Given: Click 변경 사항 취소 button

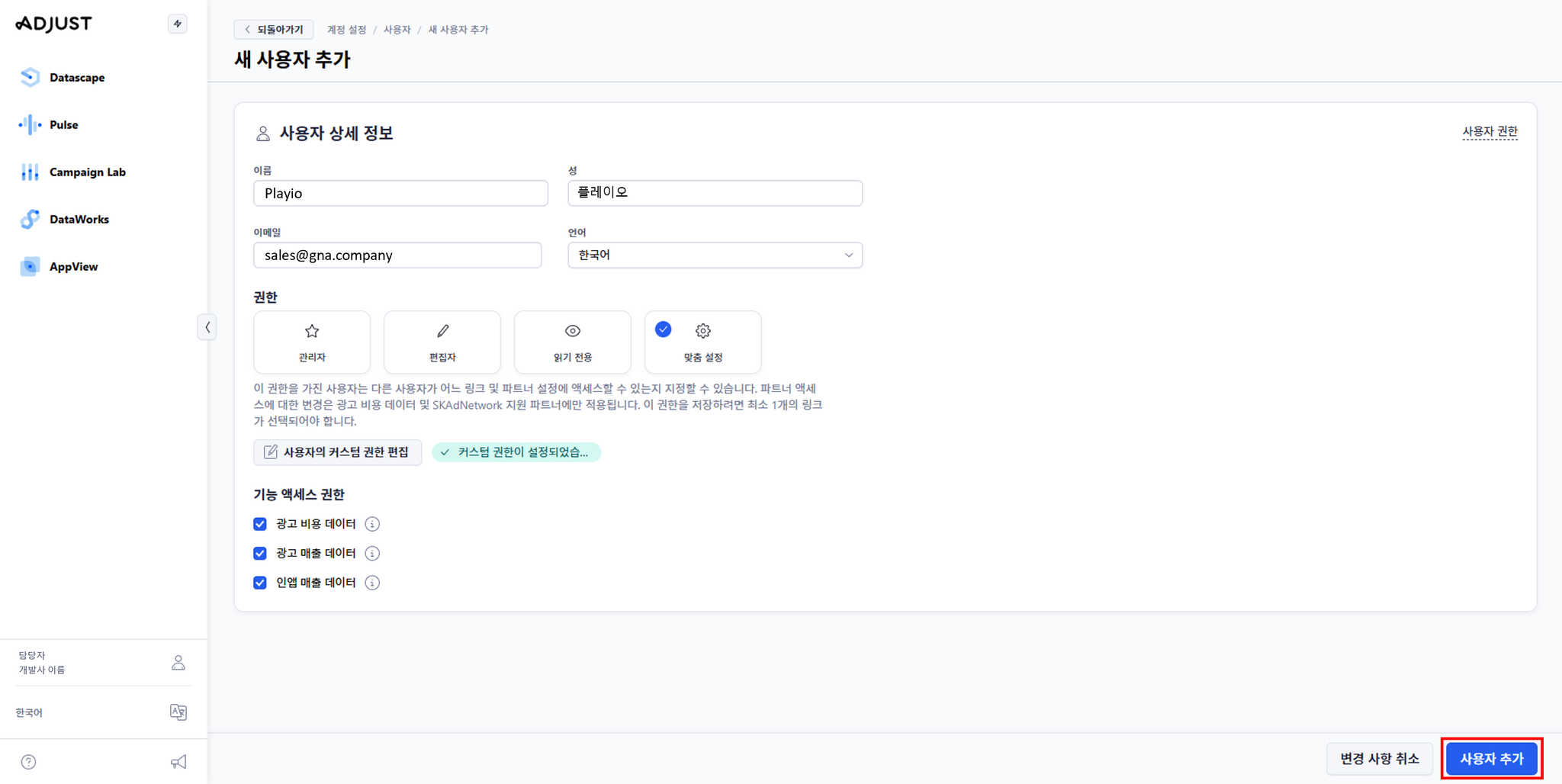Looking at the screenshot, I should click(x=1380, y=759).
